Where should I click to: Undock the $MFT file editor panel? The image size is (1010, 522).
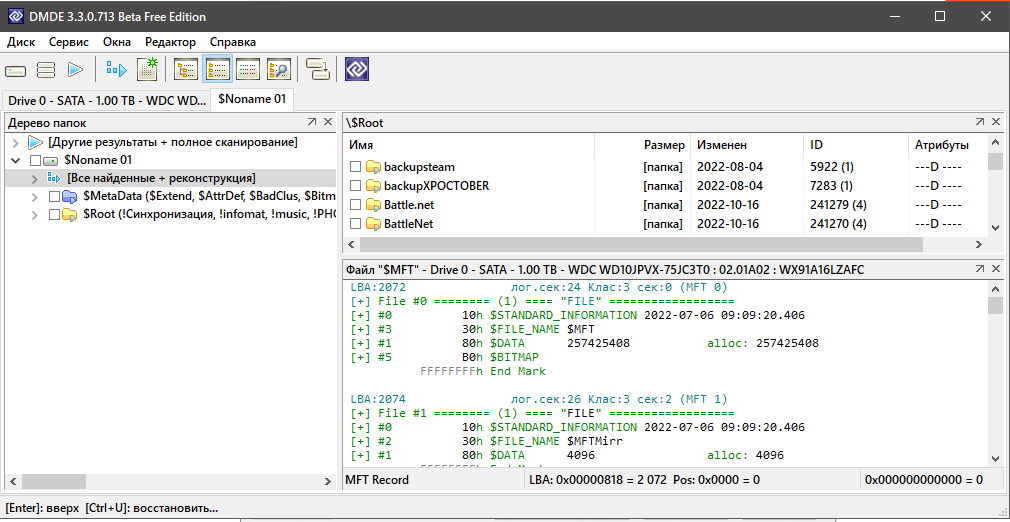(x=980, y=269)
